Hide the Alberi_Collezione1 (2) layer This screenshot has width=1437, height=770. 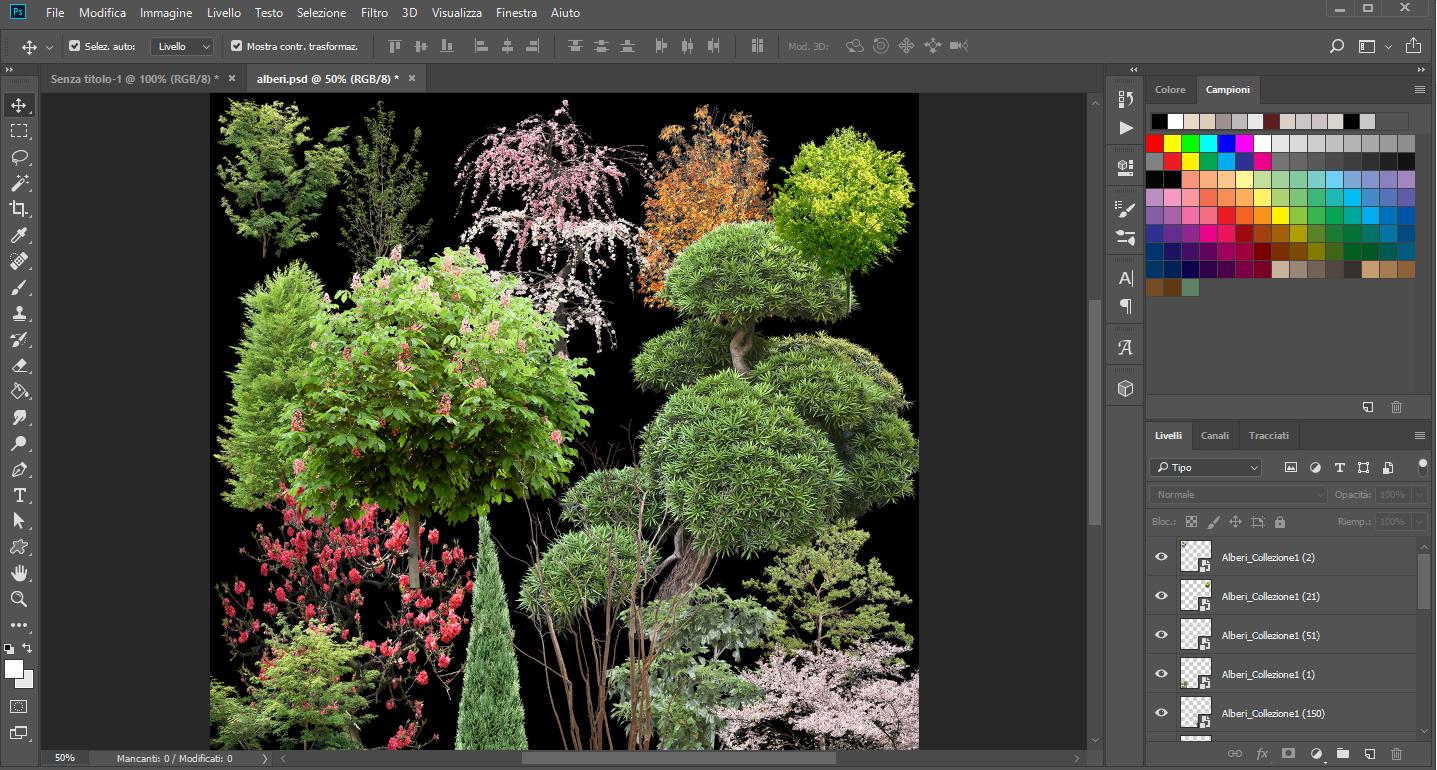tap(1161, 557)
